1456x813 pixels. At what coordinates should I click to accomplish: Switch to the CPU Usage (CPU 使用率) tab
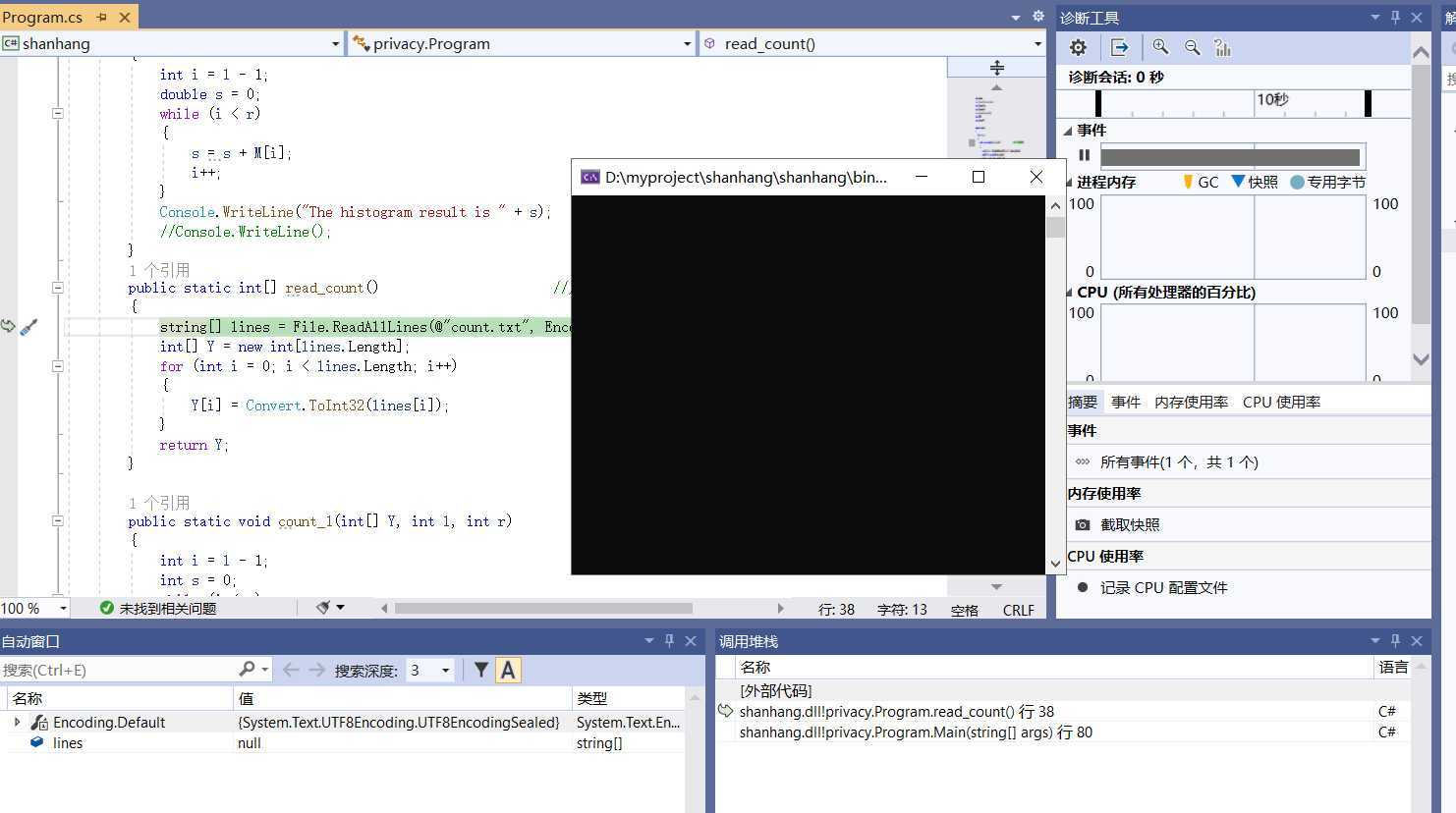pyautogui.click(x=1281, y=402)
